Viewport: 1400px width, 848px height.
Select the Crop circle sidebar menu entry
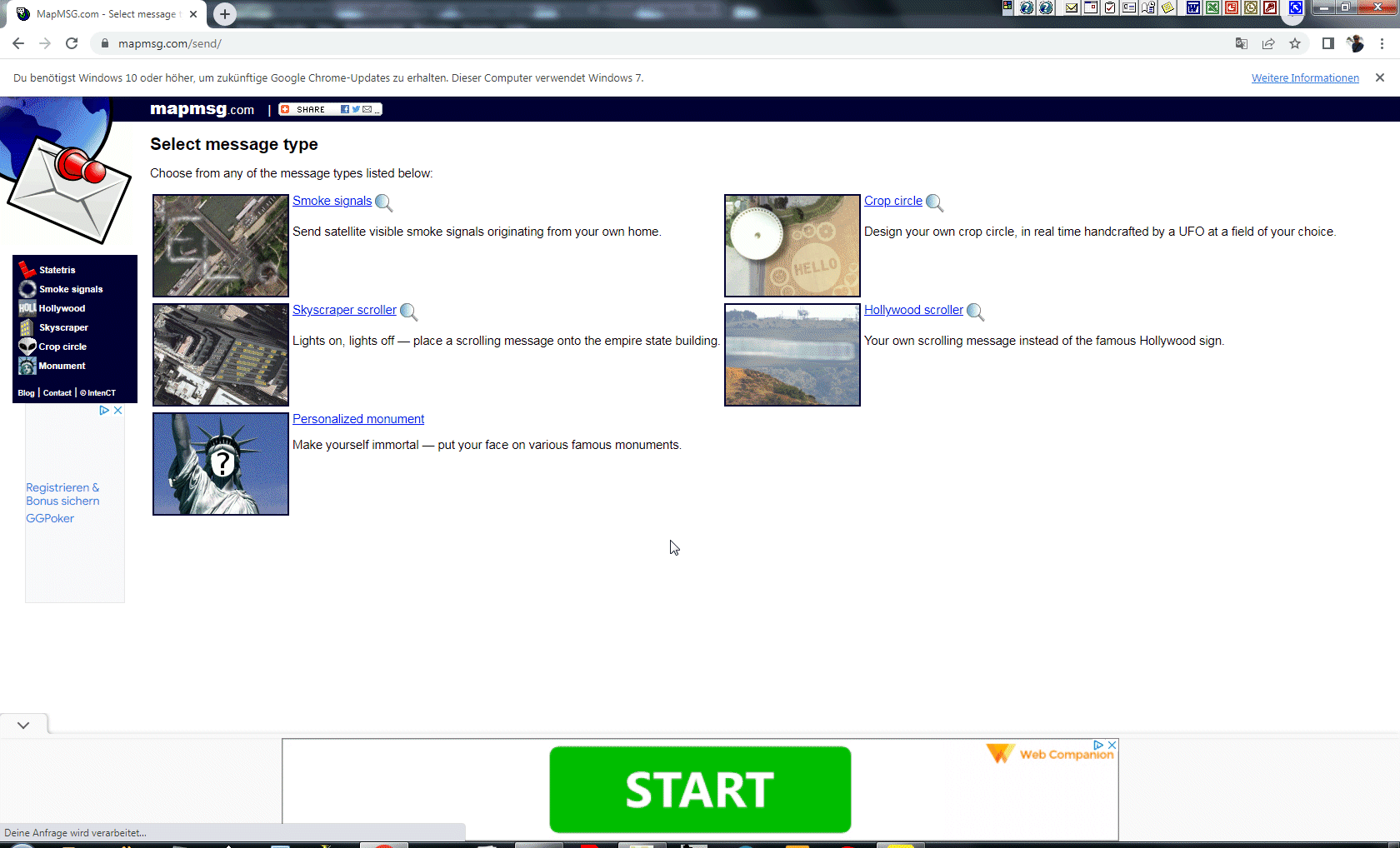(62, 347)
